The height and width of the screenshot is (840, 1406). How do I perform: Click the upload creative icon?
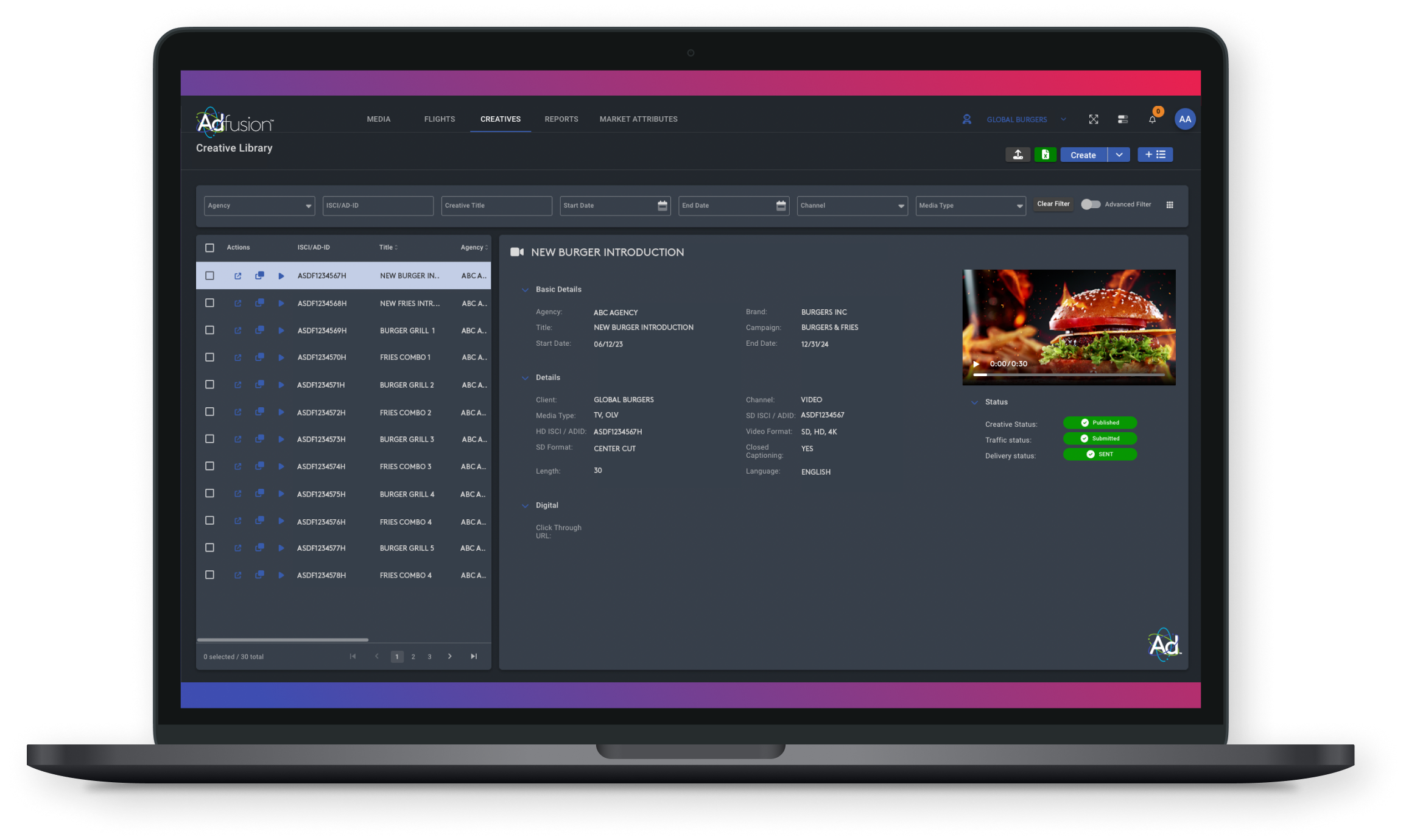(1018, 155)
